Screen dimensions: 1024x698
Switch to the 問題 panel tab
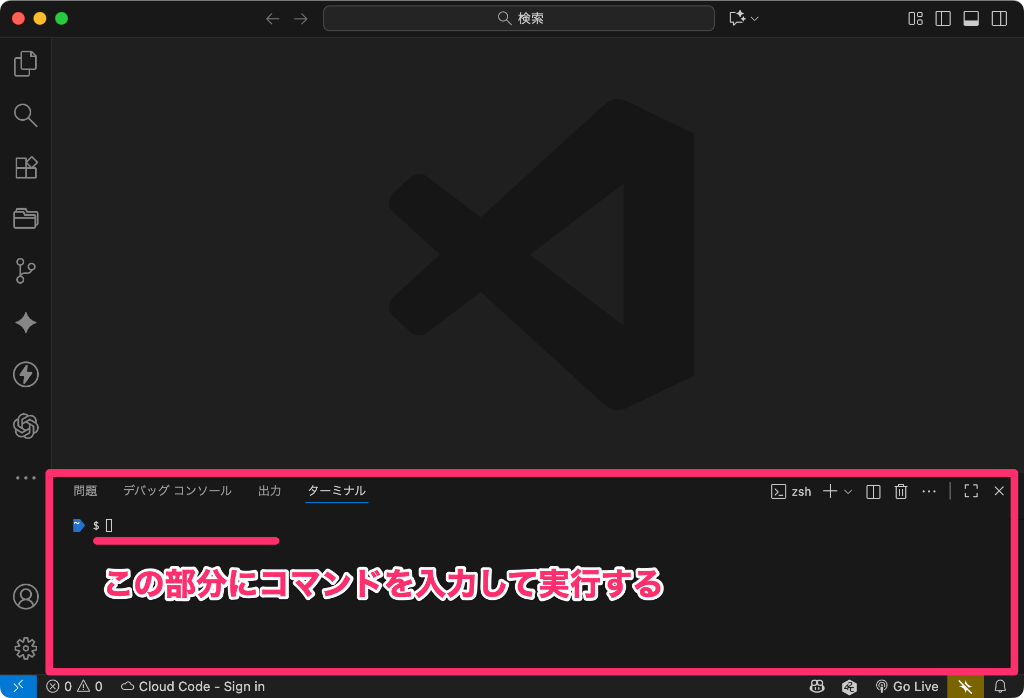[85, 491]
